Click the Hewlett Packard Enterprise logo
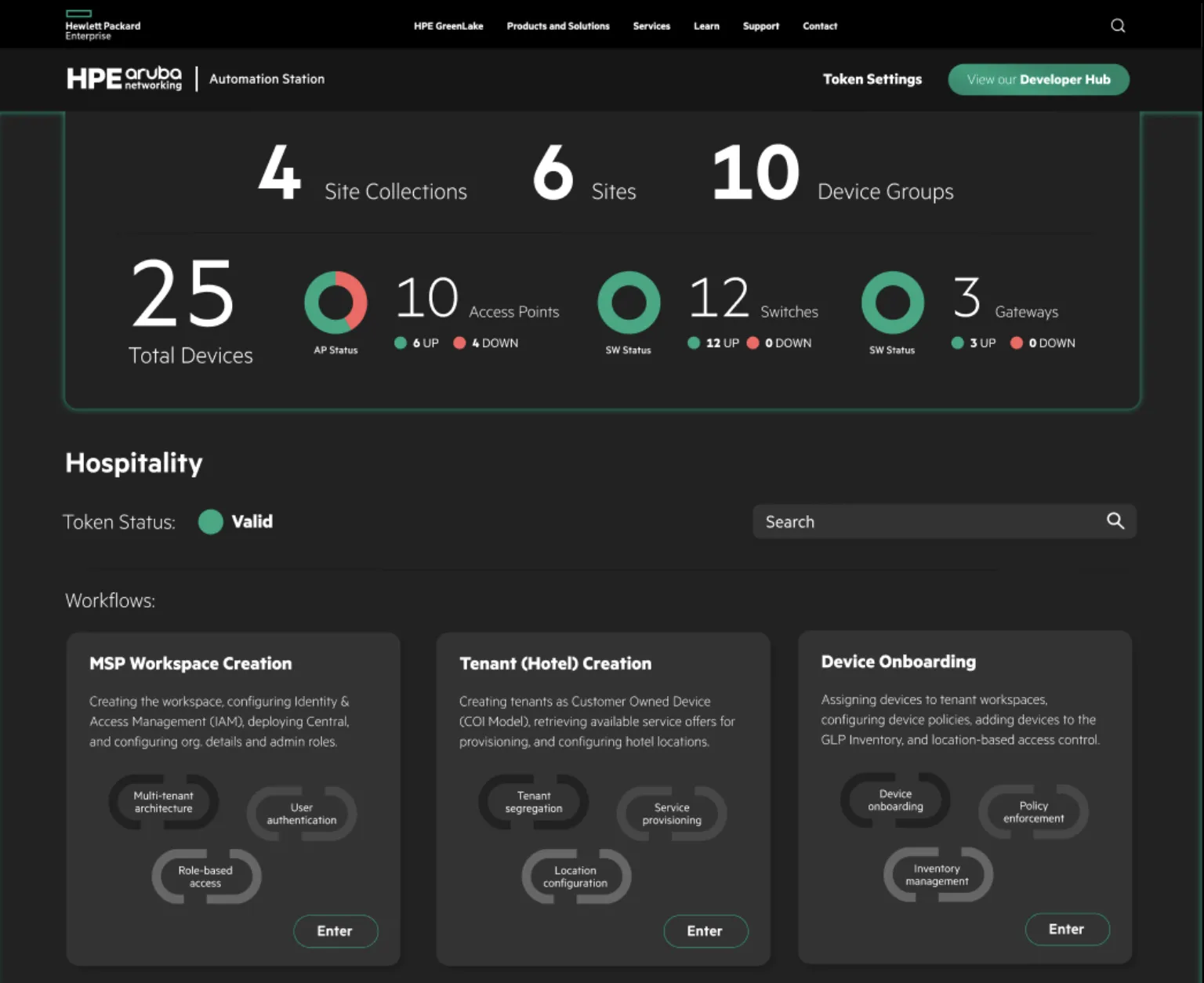 (x=102, y=26)
